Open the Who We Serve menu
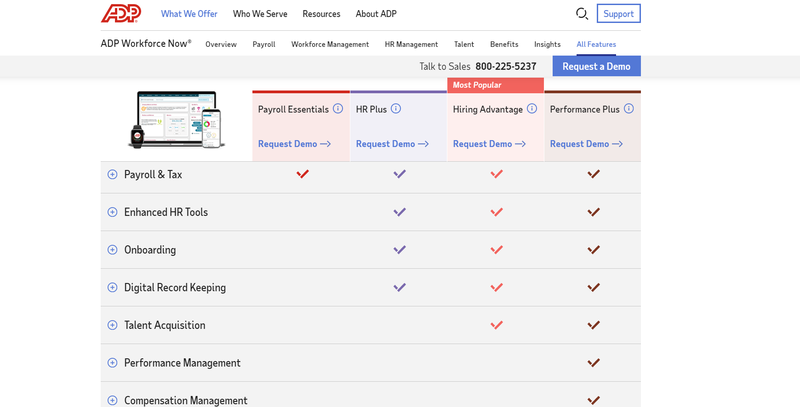Viewport: 800px width, 407px height. (260, 14)
